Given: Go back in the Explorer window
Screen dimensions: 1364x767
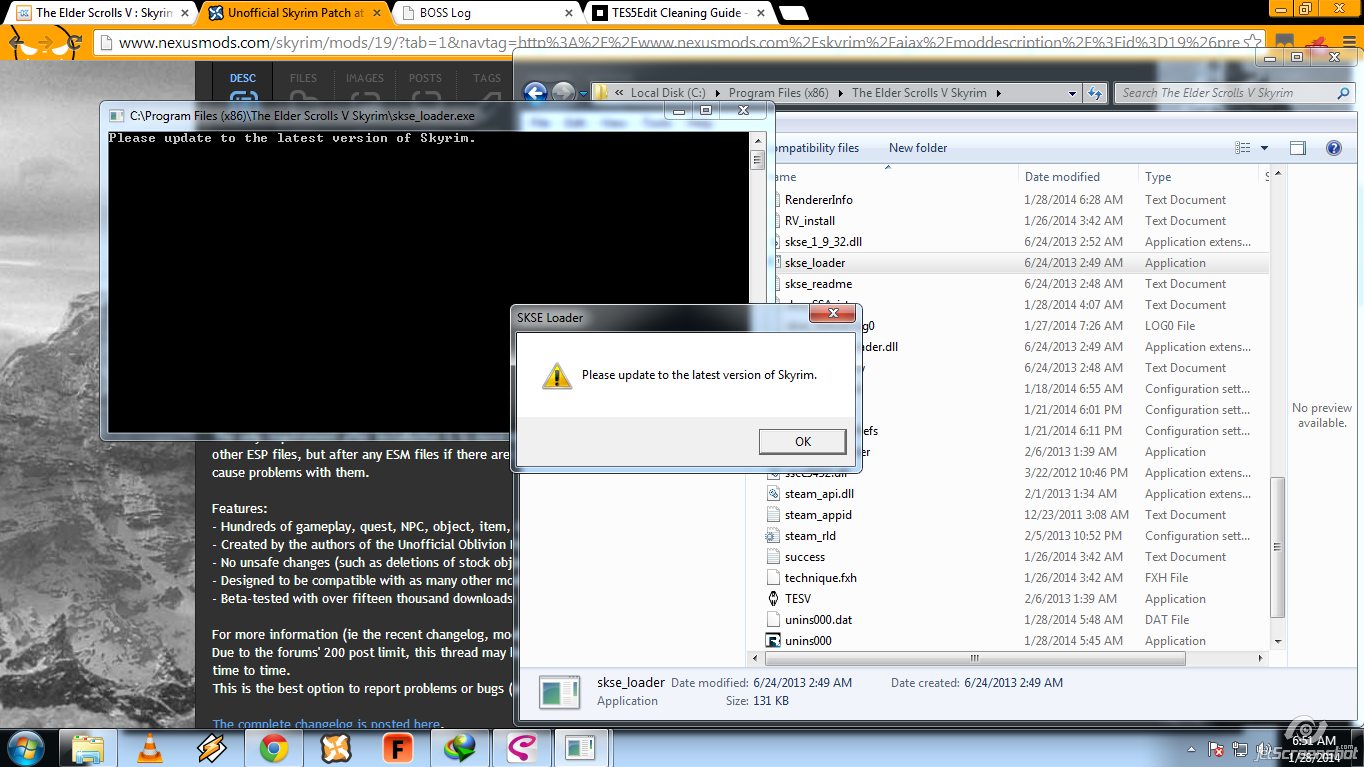Looking at the screenshot, I should pyautogui.click(x=535, y=93).
